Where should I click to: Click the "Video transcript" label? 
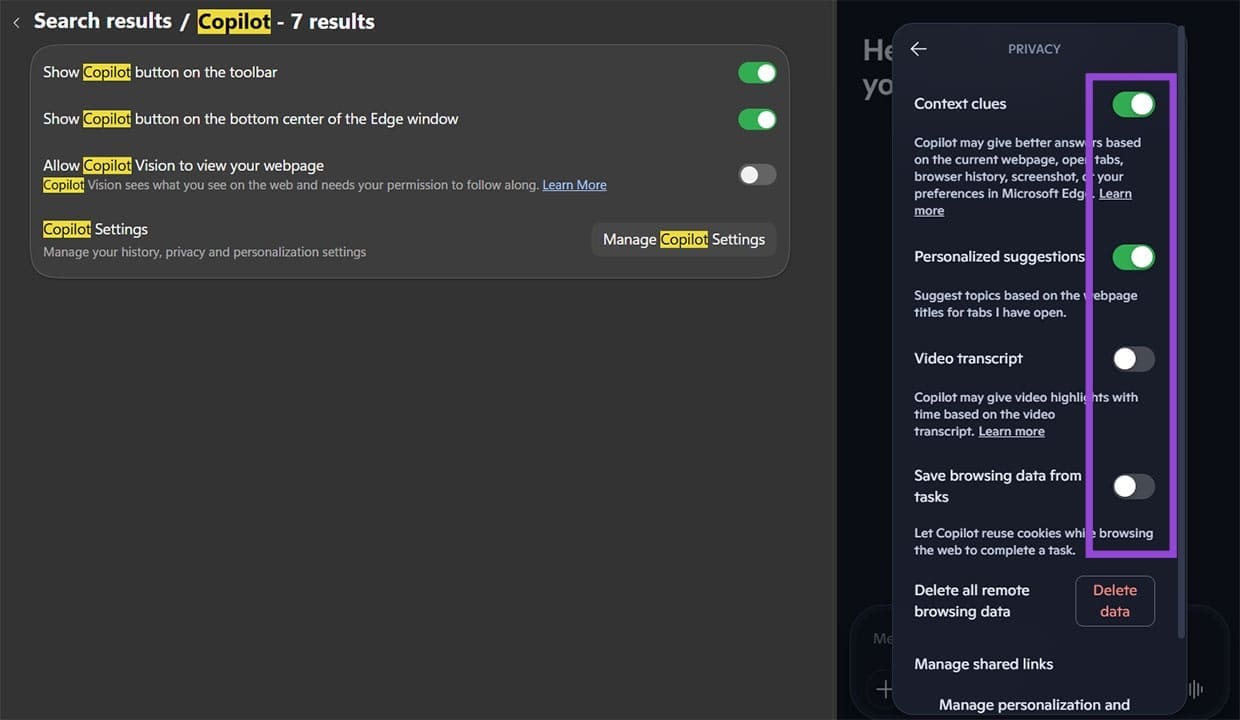pos(968,359)
